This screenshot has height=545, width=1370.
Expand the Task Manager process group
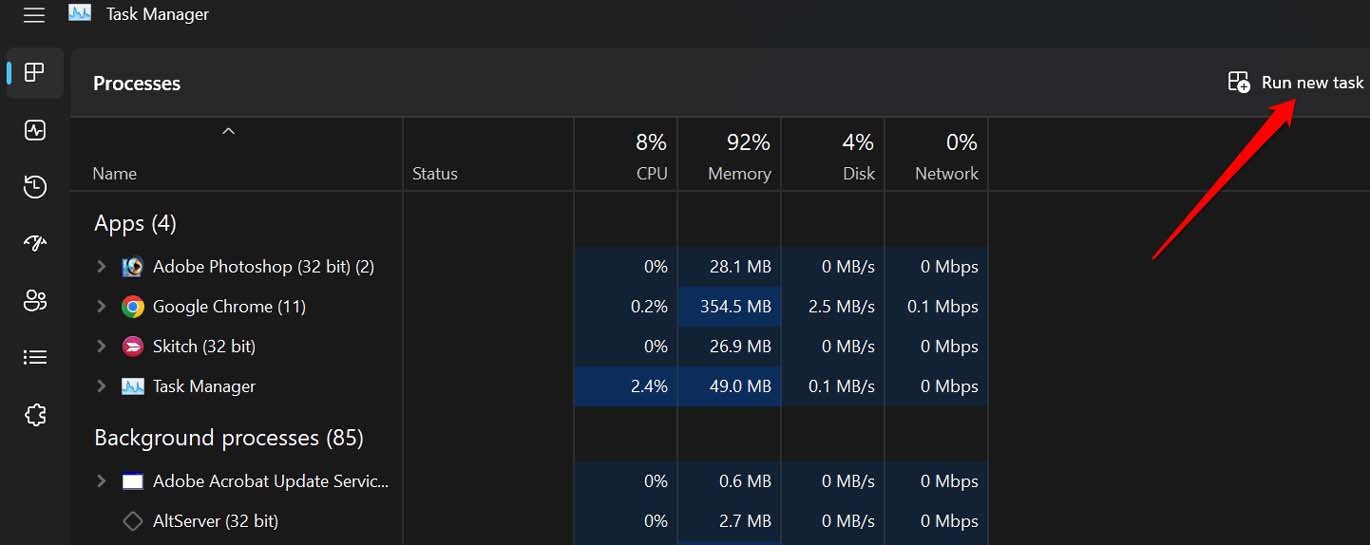101,386
